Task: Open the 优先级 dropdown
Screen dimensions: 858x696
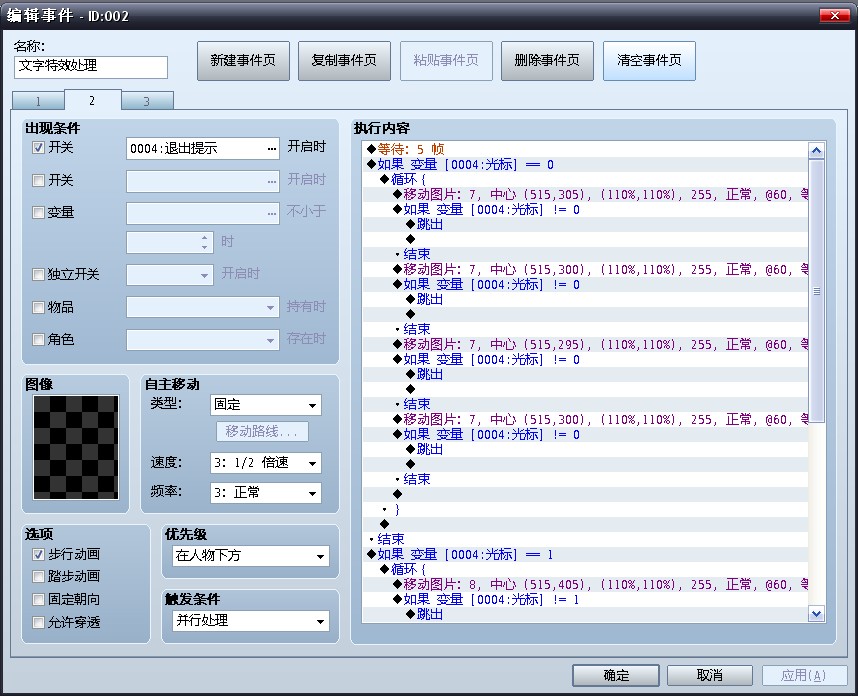Action: point(251,556)
